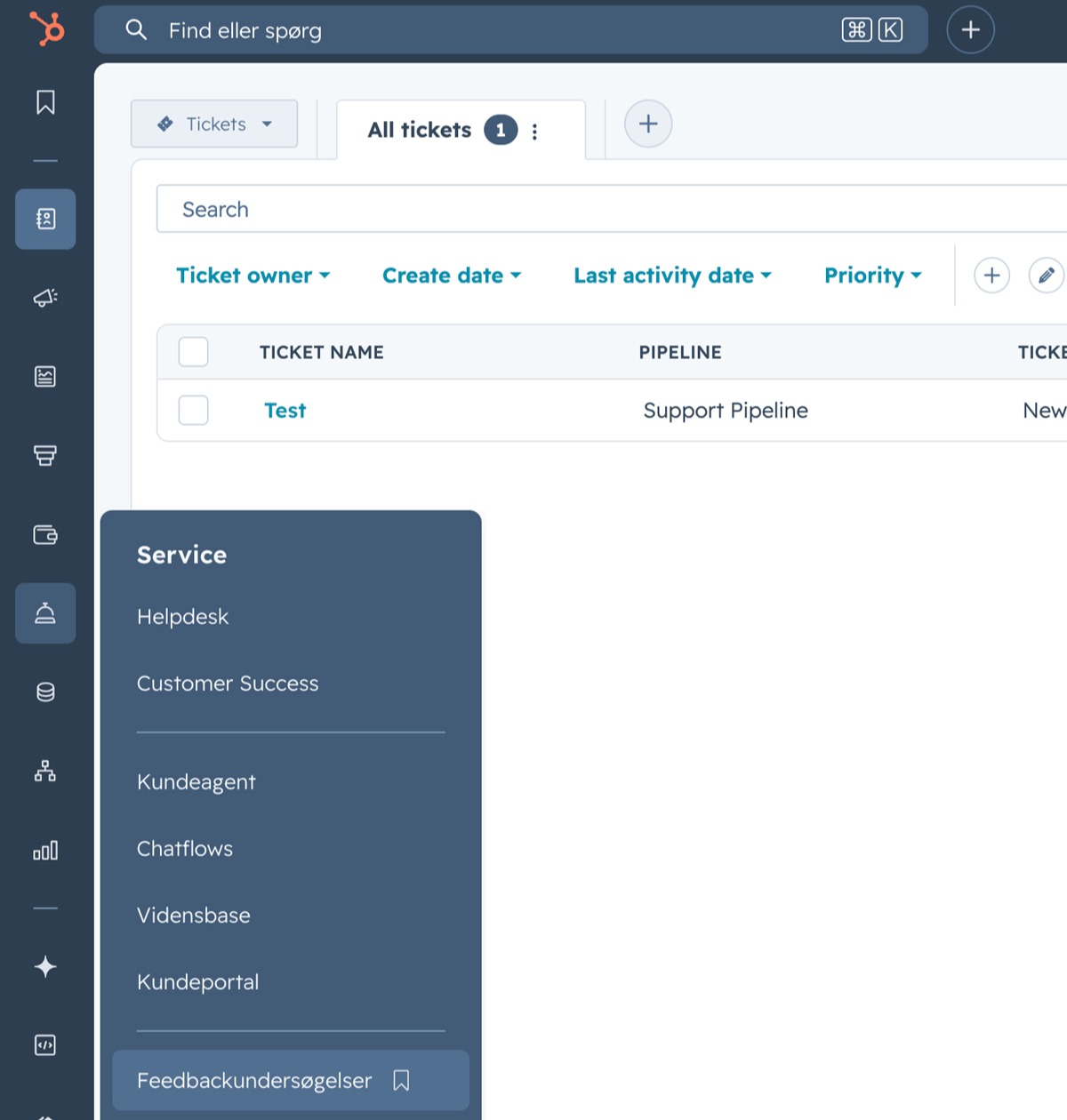Tick the checkbox for the Test ticket
The image size is (1067, 1120).
pyautogui.click(x=194, y=411)
